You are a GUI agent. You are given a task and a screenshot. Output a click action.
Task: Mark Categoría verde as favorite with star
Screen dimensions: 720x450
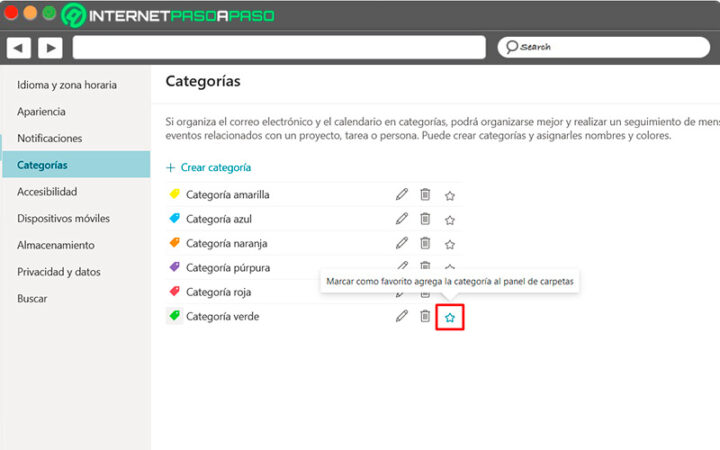pos(450,318)
